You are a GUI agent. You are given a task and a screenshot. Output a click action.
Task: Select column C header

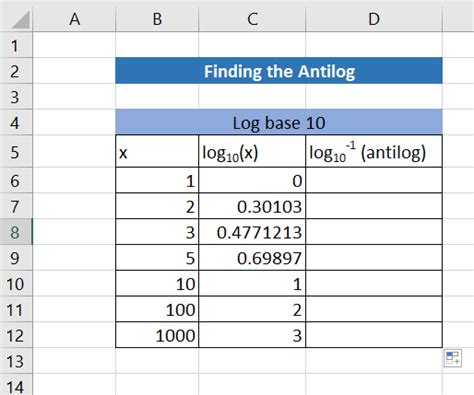pyautogui.click(x=252, y=19)
